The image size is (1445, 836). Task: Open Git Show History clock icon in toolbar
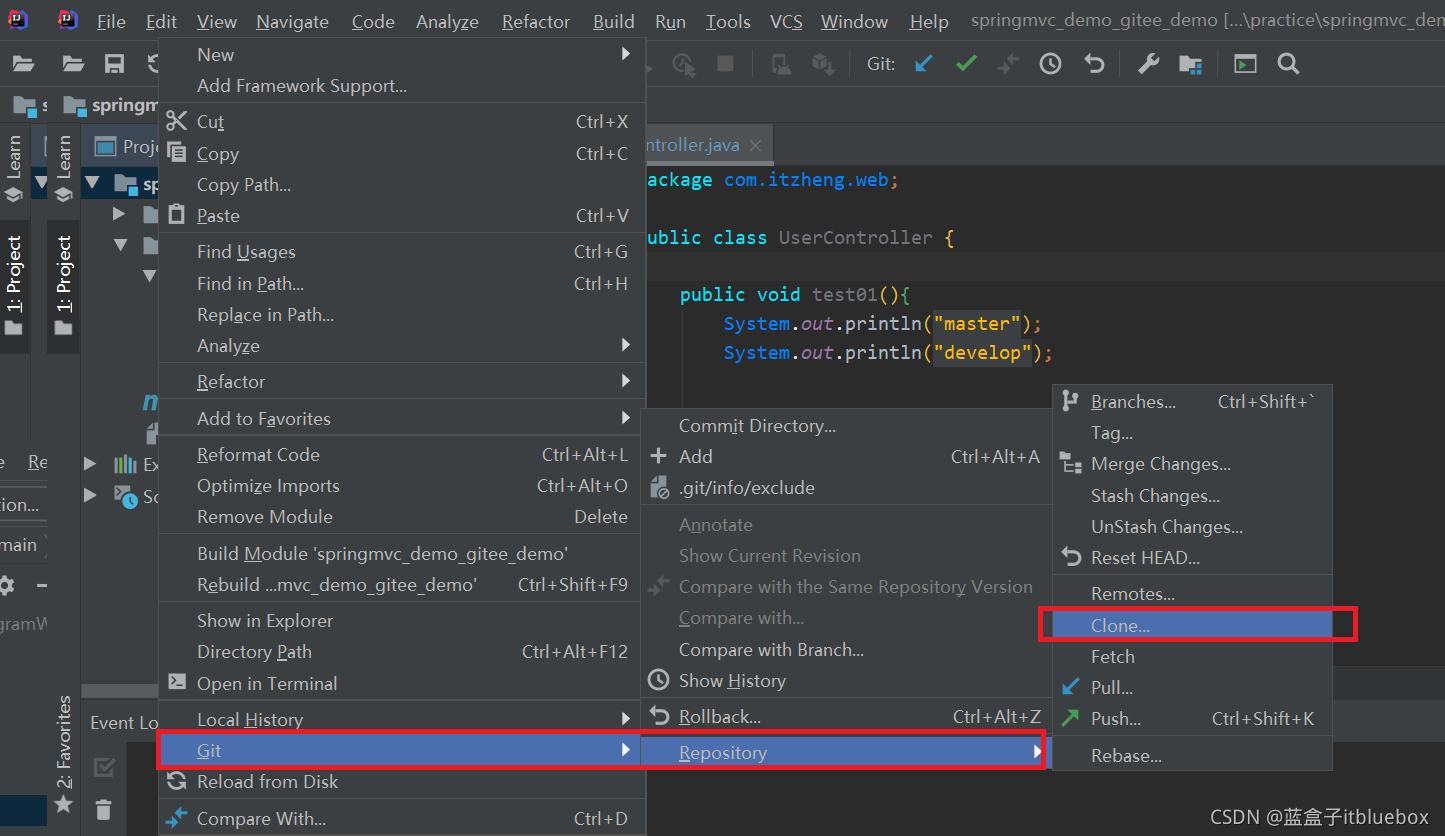click(1050, 64)
